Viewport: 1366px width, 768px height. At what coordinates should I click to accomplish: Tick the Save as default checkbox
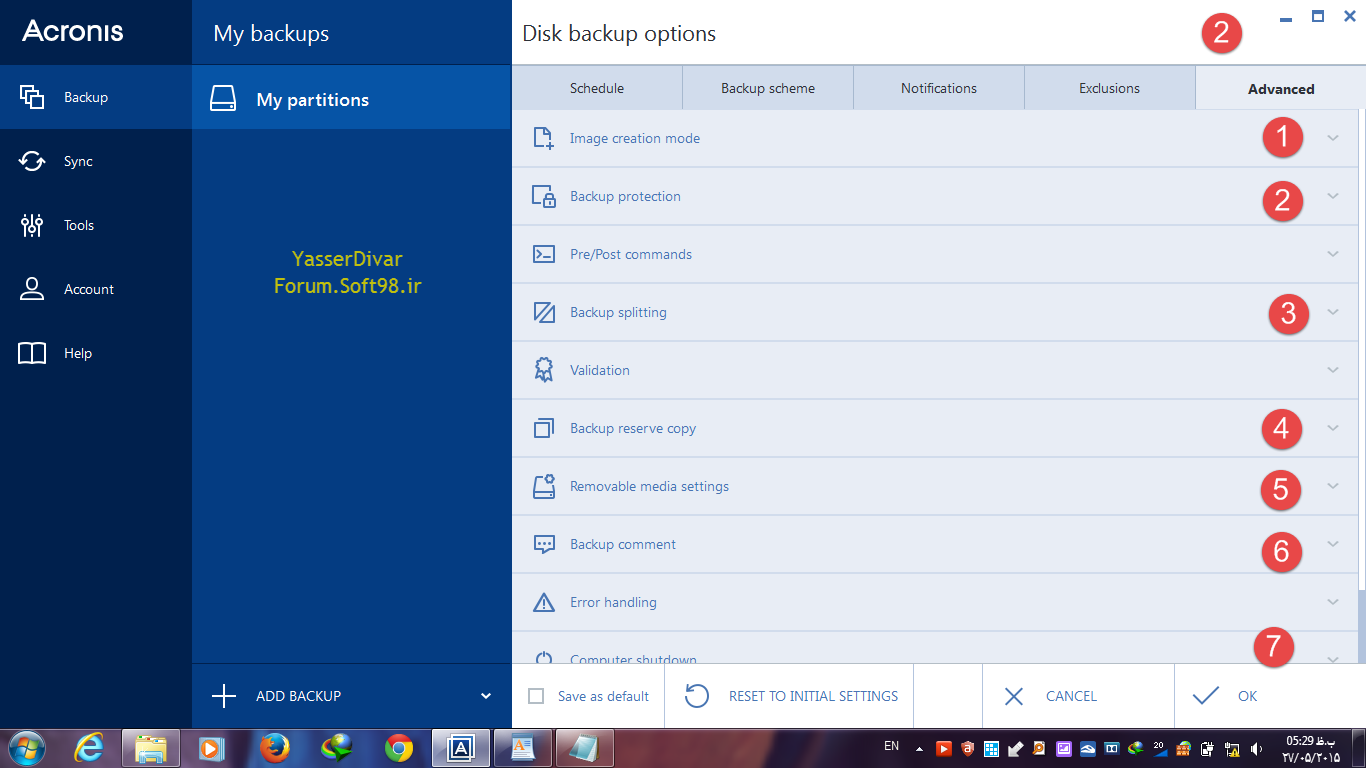536,696
